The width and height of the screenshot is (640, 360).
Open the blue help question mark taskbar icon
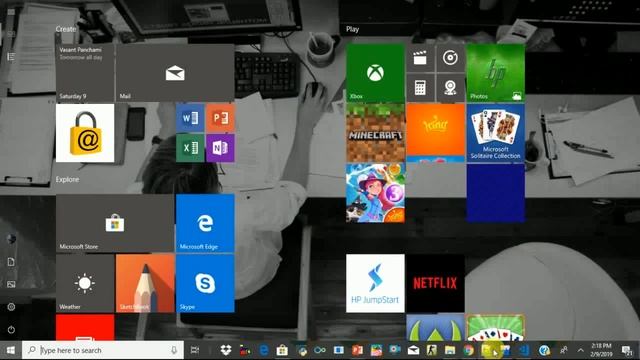544,350
